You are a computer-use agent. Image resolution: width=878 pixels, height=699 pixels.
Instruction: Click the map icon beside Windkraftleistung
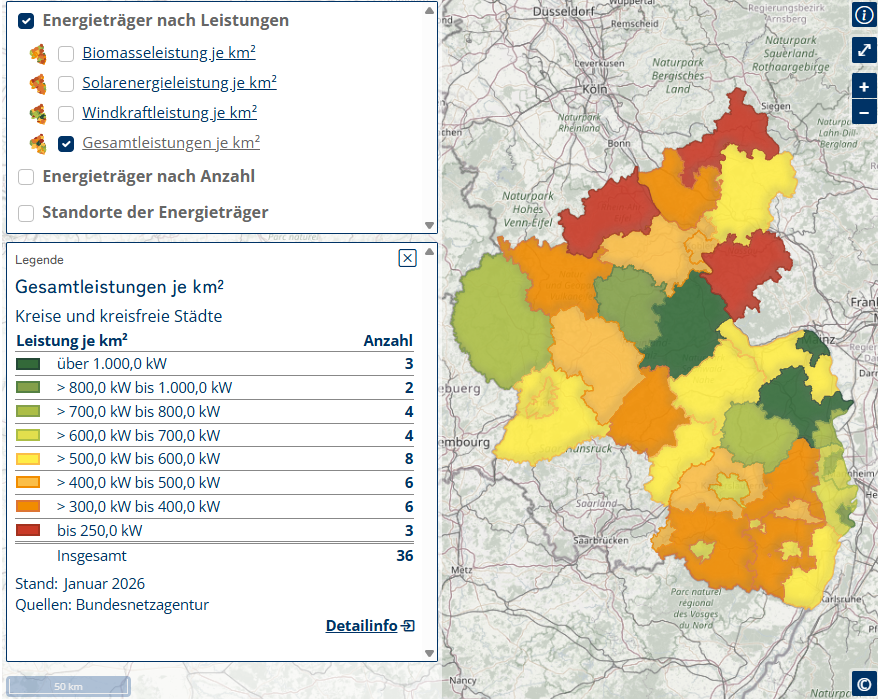[38, 113]
